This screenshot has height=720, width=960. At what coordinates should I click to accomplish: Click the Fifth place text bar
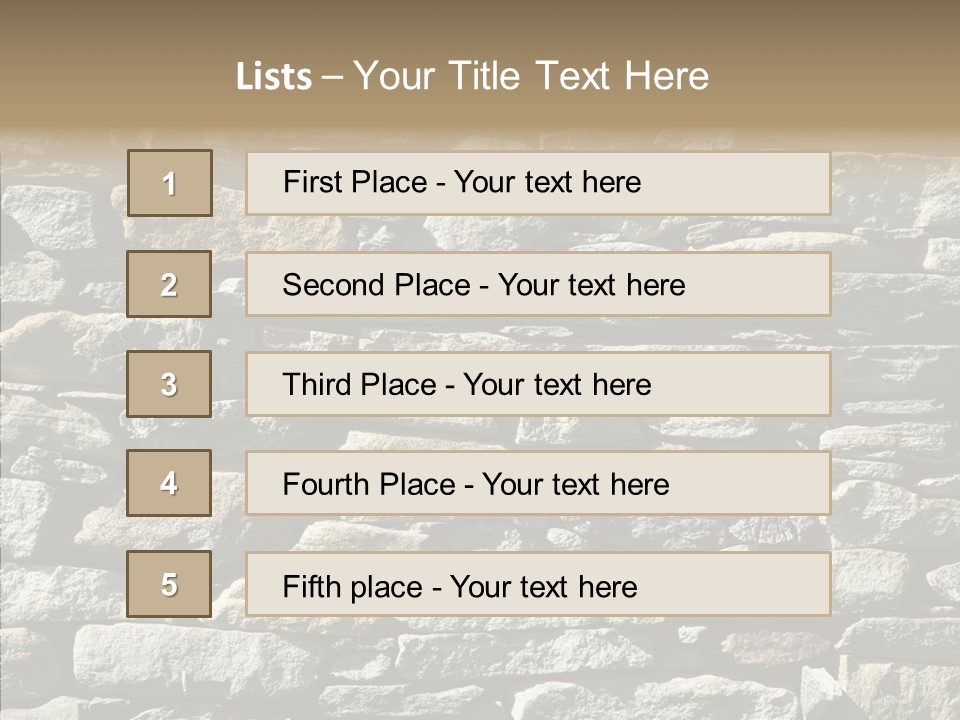pos(538,584)
